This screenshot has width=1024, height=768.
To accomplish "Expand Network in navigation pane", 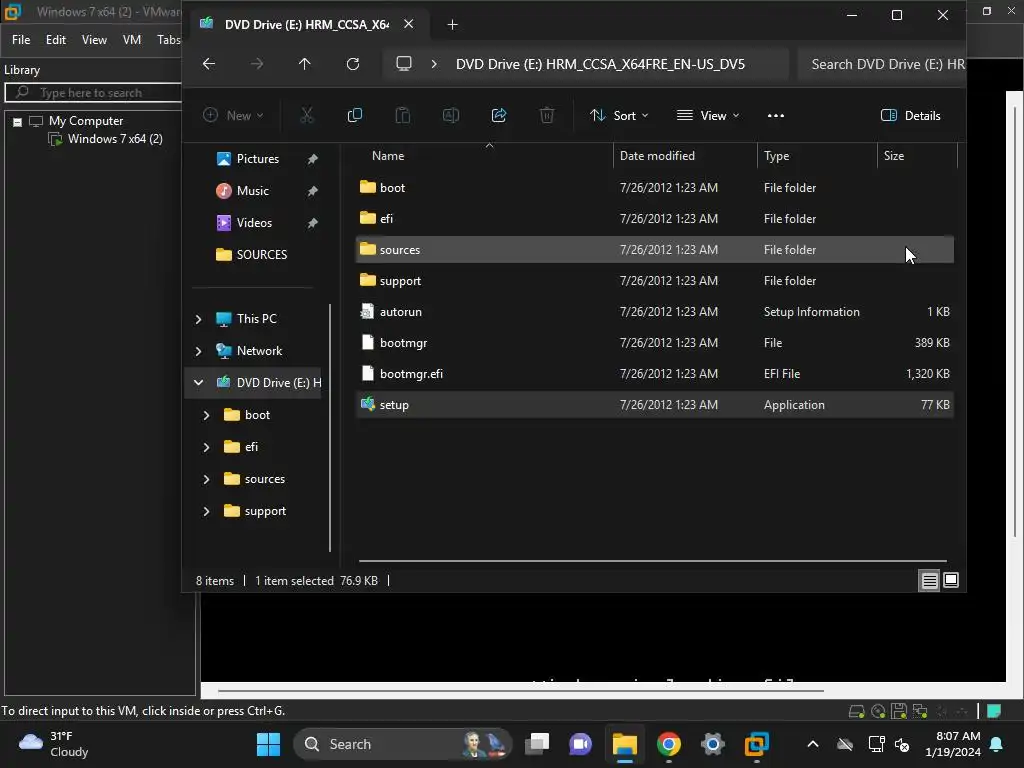I will (x=199, y=351).
